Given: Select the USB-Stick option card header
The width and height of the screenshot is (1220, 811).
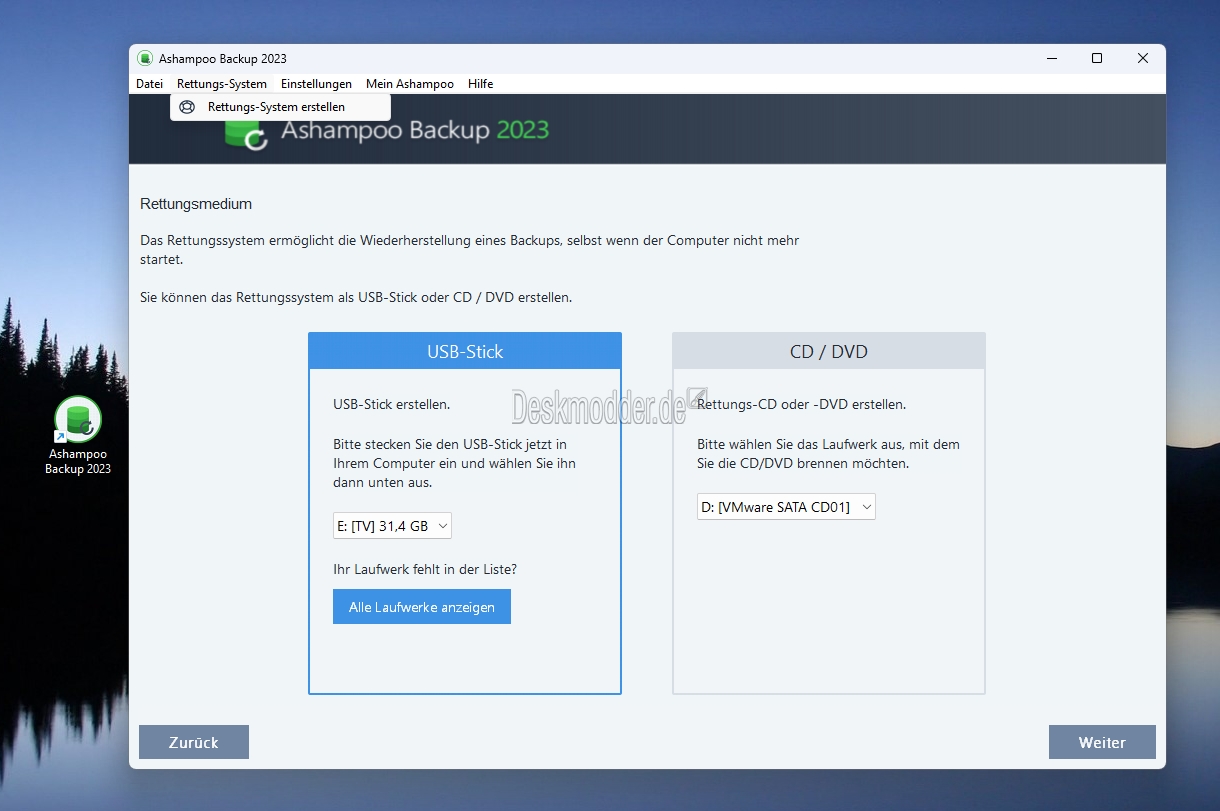Looking at the screenshot, I should (x=465, y=351).
